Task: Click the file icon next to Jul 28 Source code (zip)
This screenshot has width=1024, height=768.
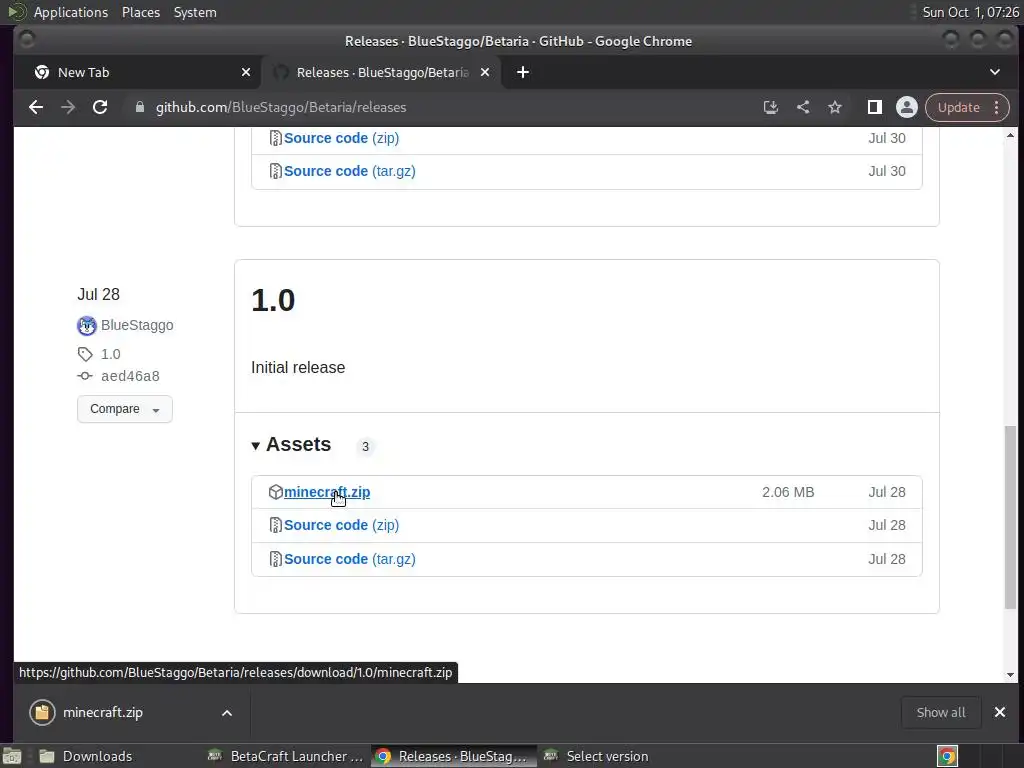Action: [276, 525]
